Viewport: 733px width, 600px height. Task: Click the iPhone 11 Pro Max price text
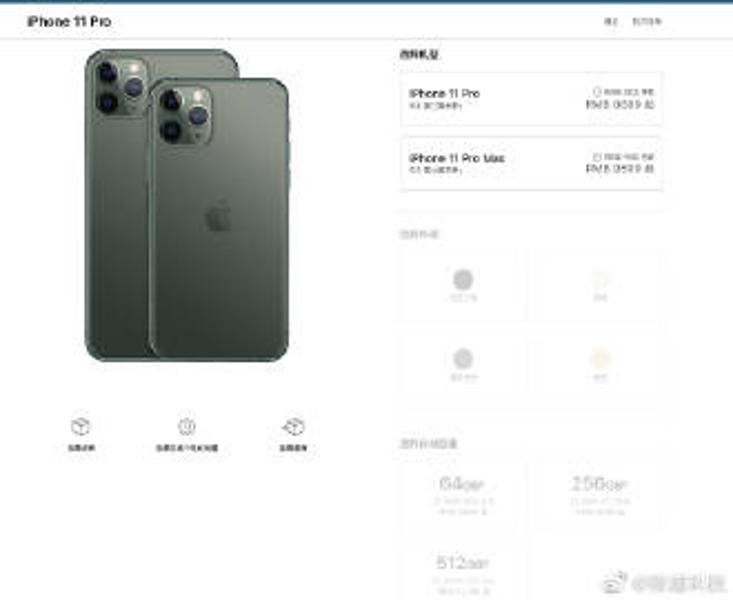(620, 168)
